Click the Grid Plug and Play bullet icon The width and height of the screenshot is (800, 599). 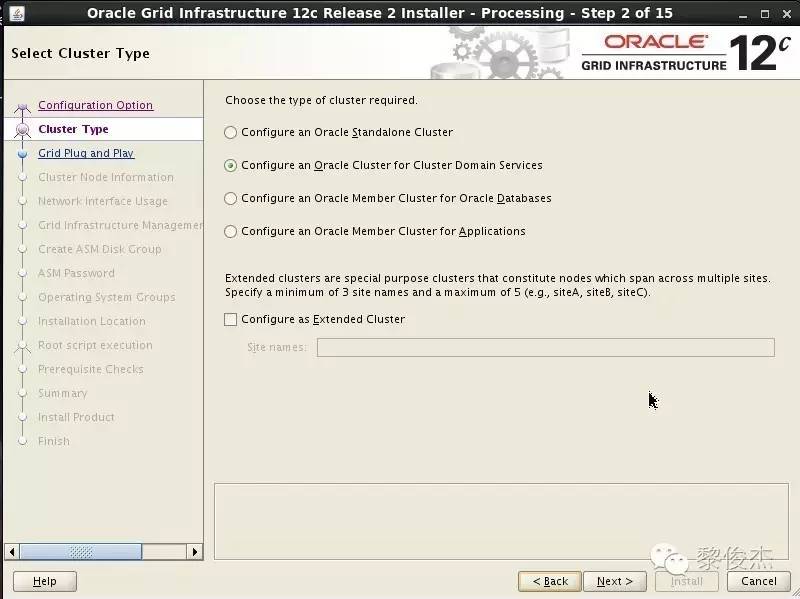tap(22, 153)
